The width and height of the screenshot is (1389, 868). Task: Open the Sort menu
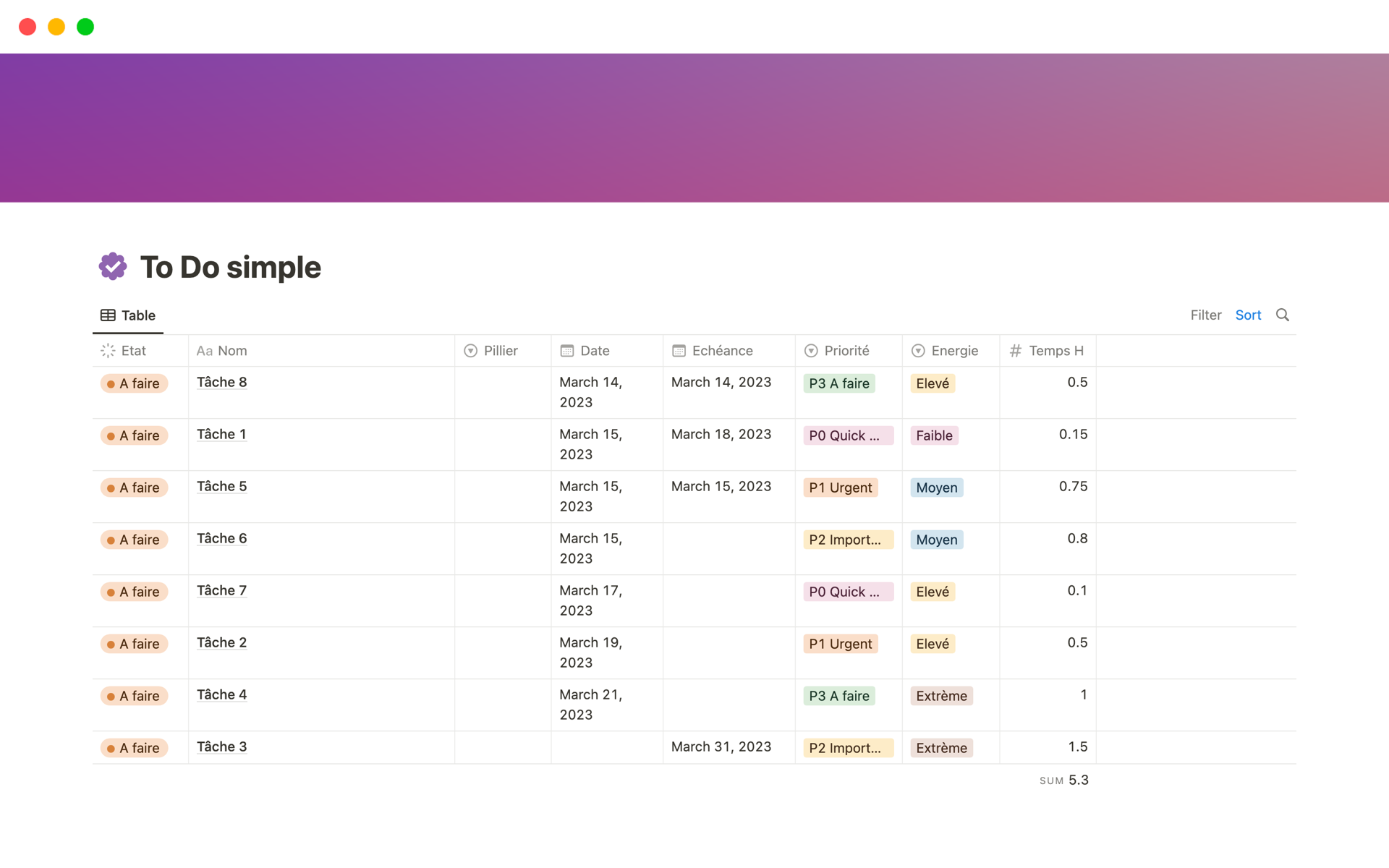click(1248, 315)
